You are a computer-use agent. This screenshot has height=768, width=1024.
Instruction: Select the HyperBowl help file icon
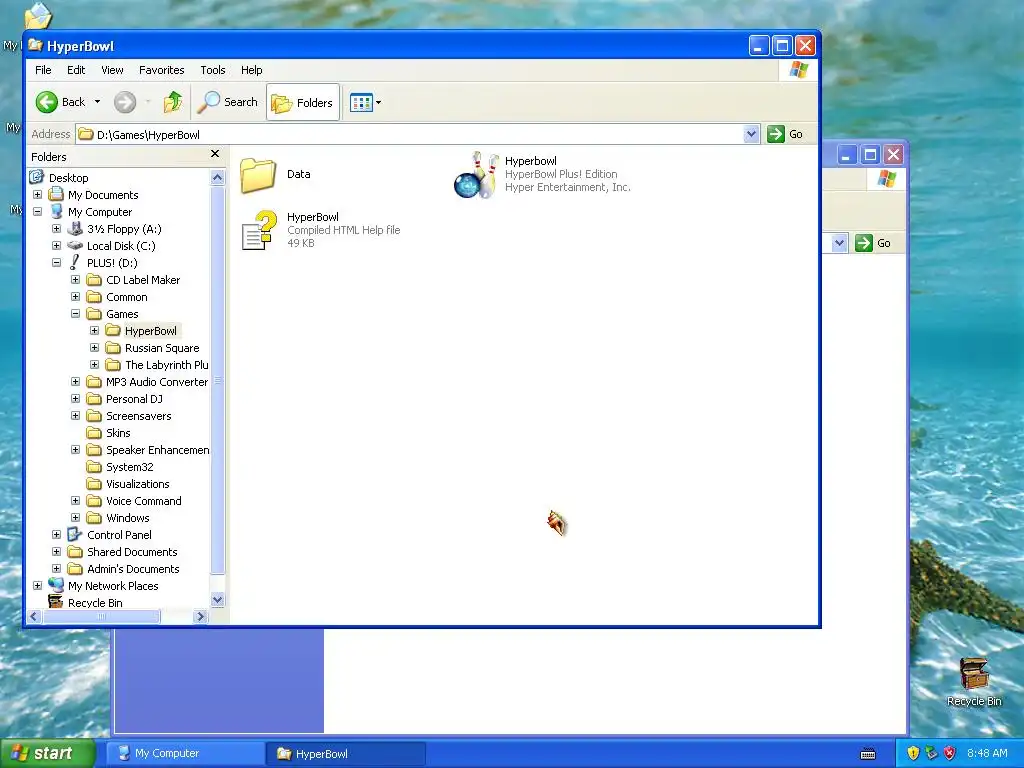[259, 230]
